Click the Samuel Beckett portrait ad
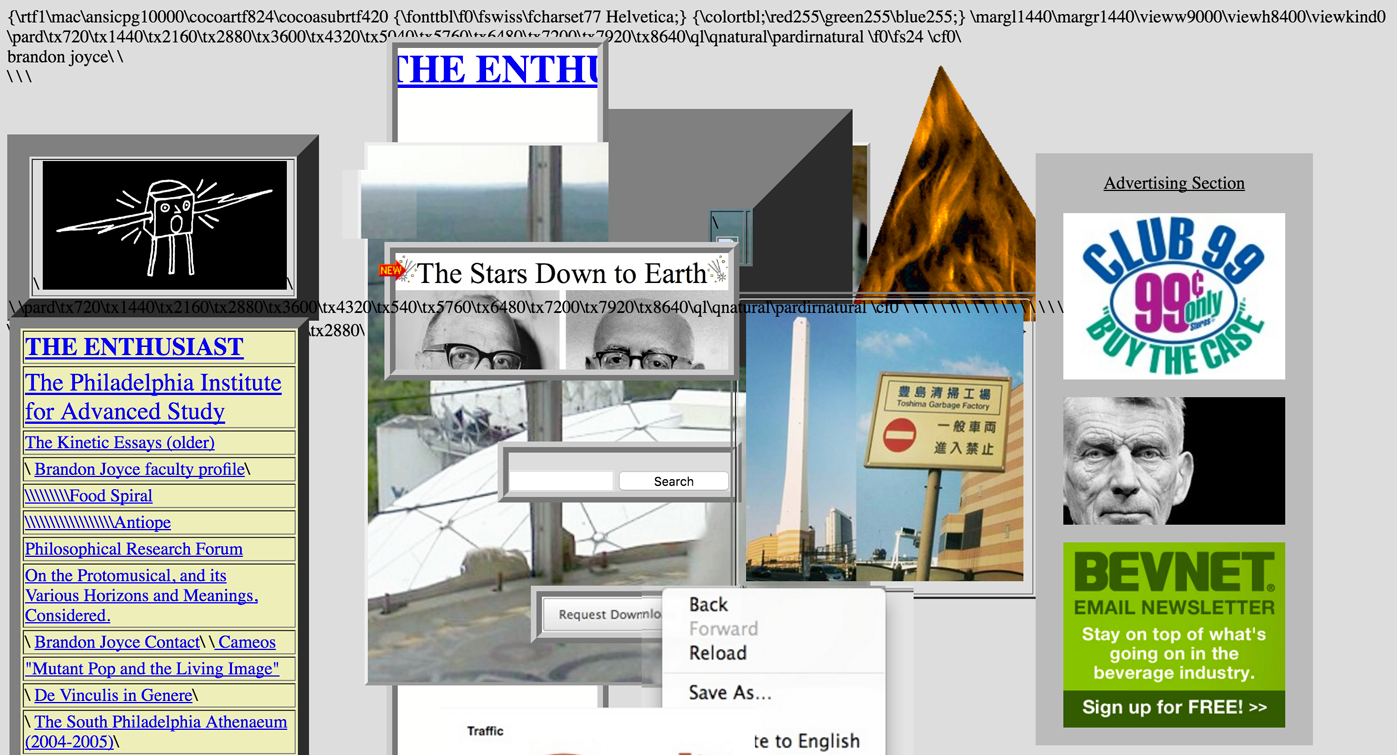The width and height of the screenshot is (1397, 755). 1173,460
